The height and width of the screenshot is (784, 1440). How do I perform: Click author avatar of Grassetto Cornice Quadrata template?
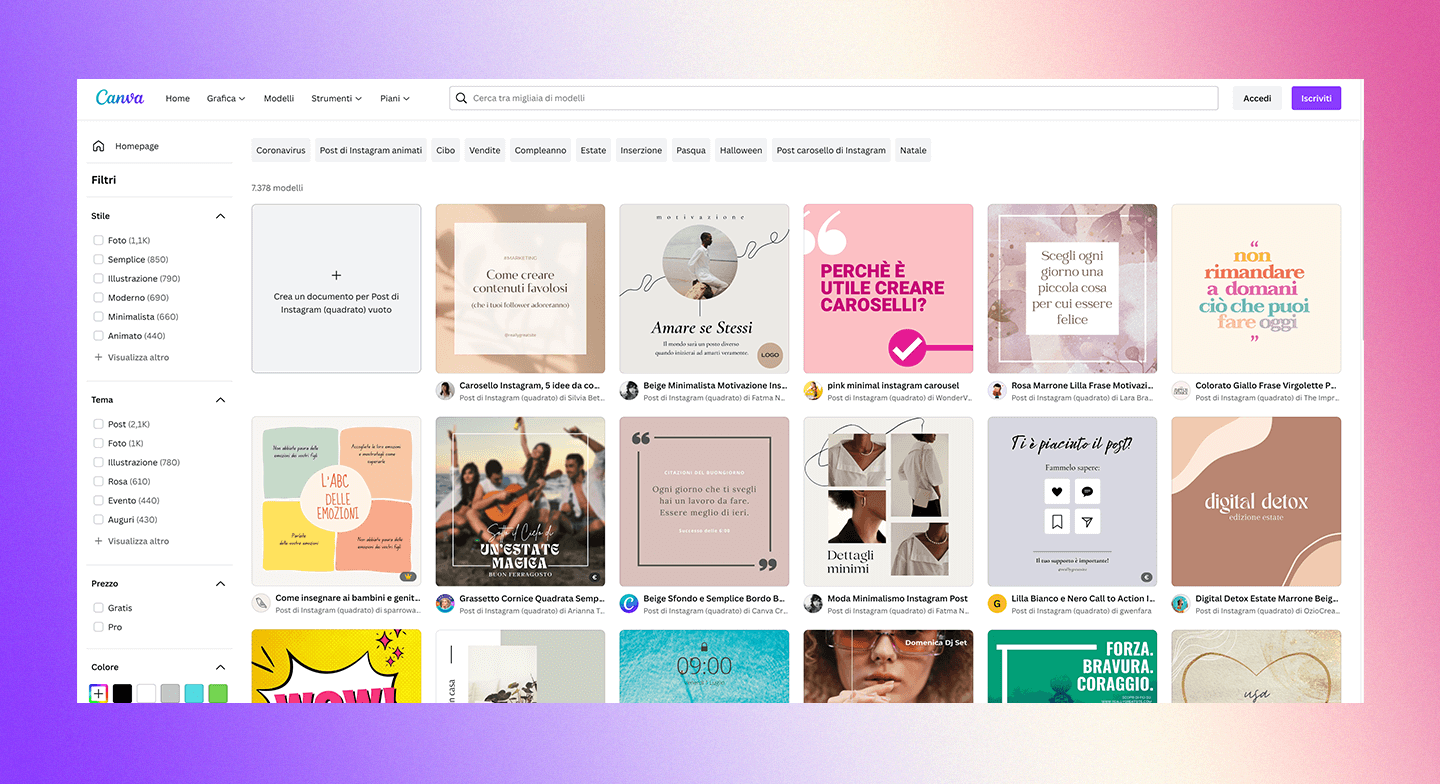click(445, 604)
